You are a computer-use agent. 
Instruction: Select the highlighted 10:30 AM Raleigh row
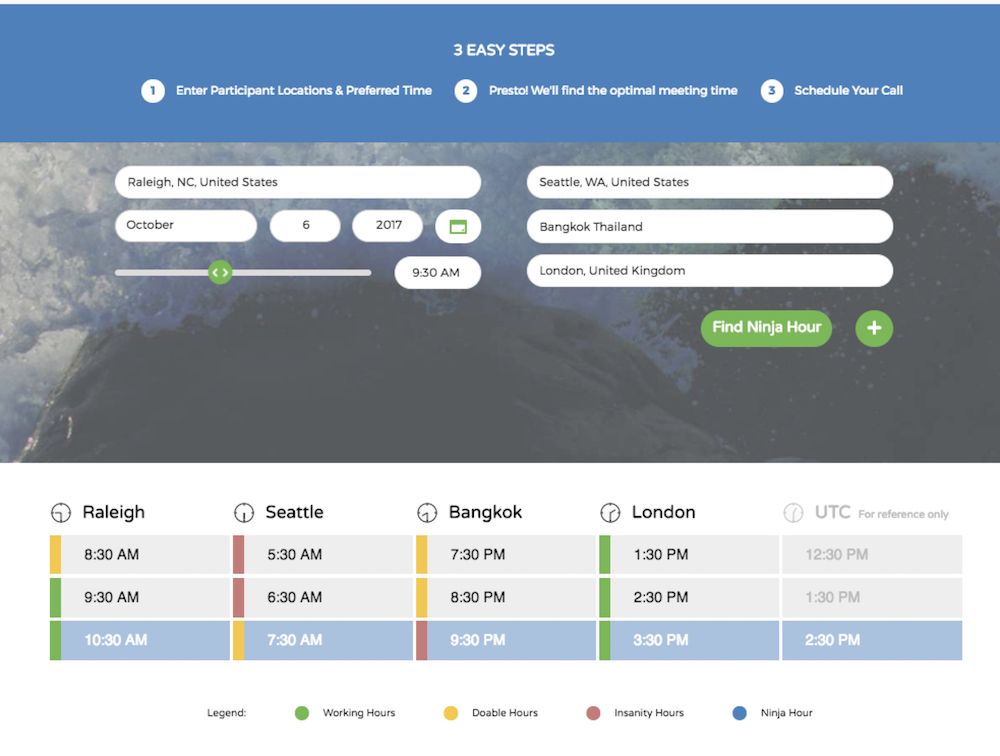point(140,640)
